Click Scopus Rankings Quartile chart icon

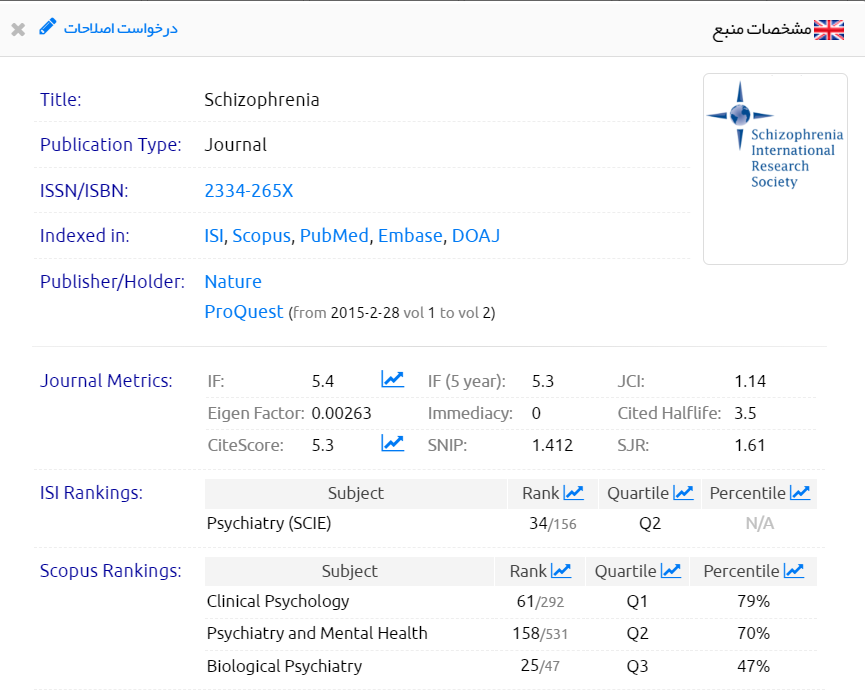(670, 571)
